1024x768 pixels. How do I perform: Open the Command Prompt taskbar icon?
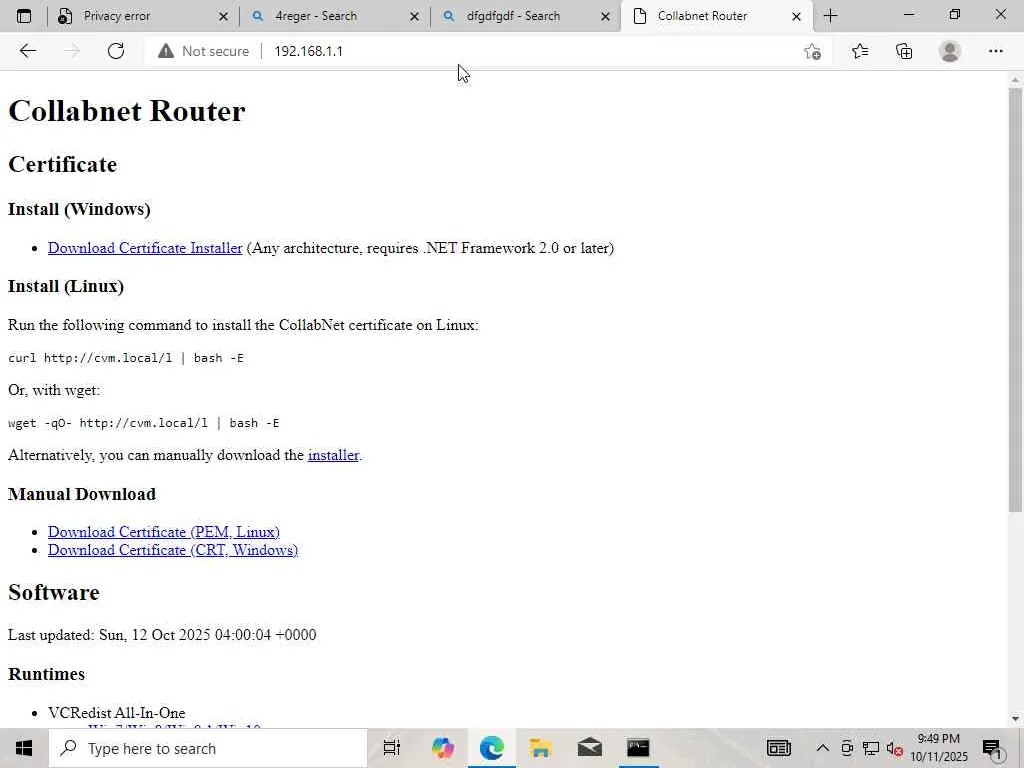click(x=638, y=748)
